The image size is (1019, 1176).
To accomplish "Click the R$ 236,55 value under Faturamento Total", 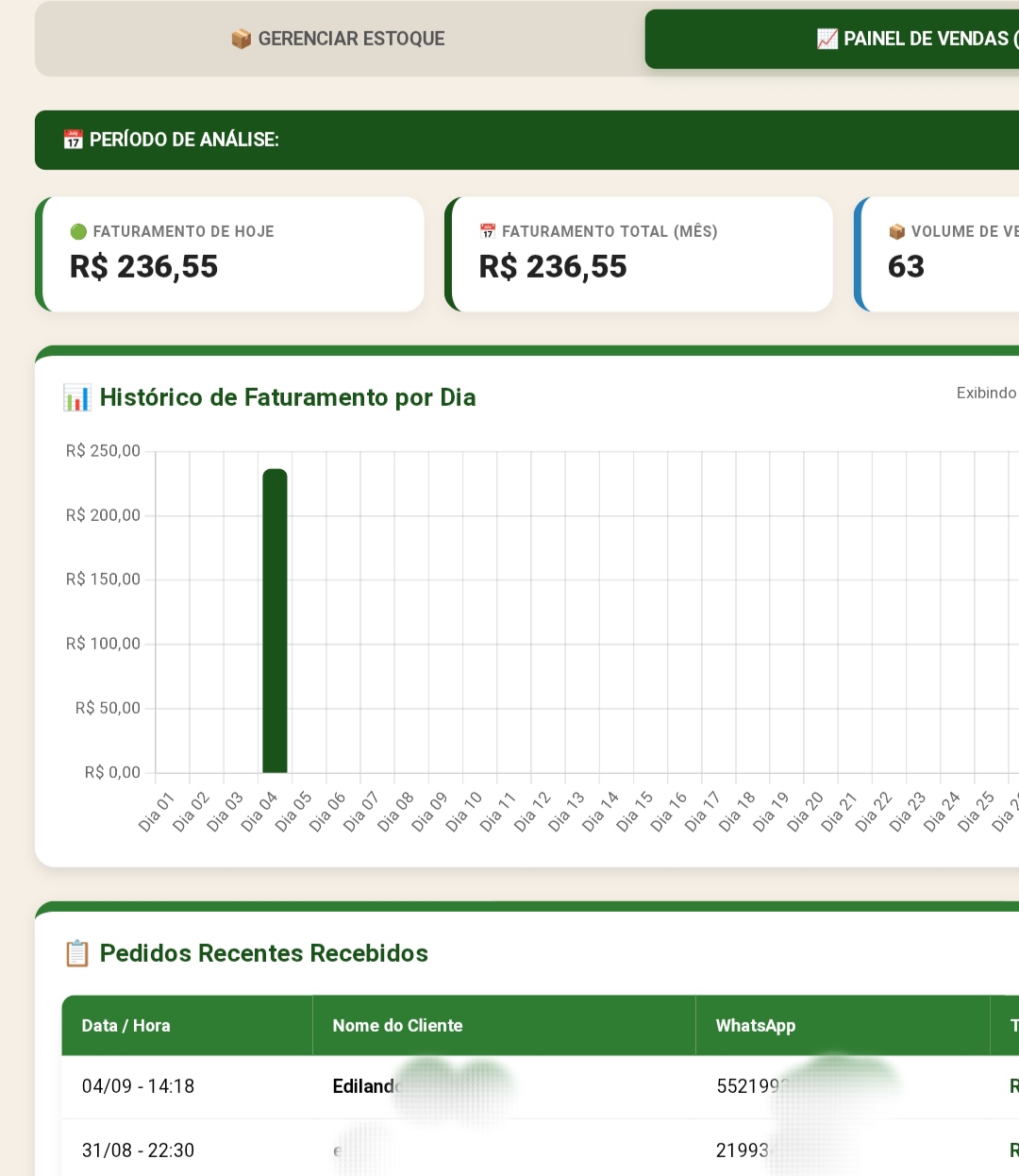I will [553, 267].
